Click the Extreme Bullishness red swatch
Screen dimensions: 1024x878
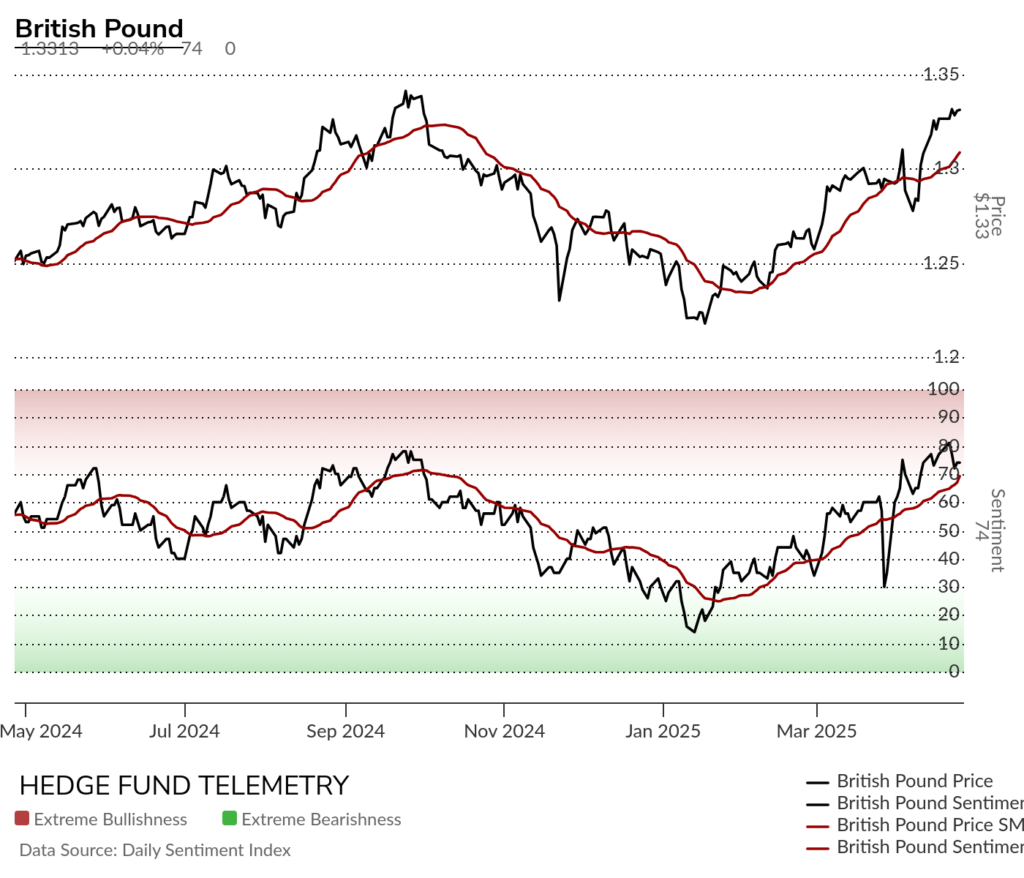(22, 818)
